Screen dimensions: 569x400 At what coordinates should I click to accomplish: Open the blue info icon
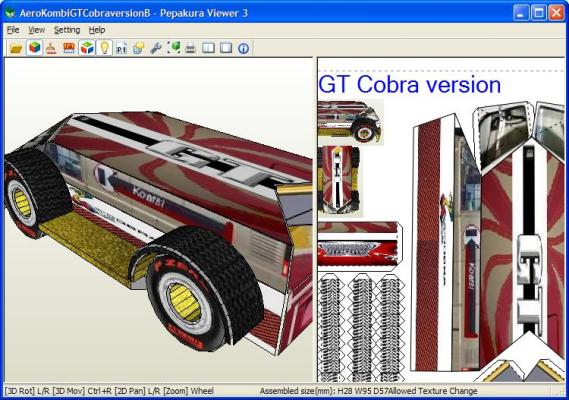(243, 48)
